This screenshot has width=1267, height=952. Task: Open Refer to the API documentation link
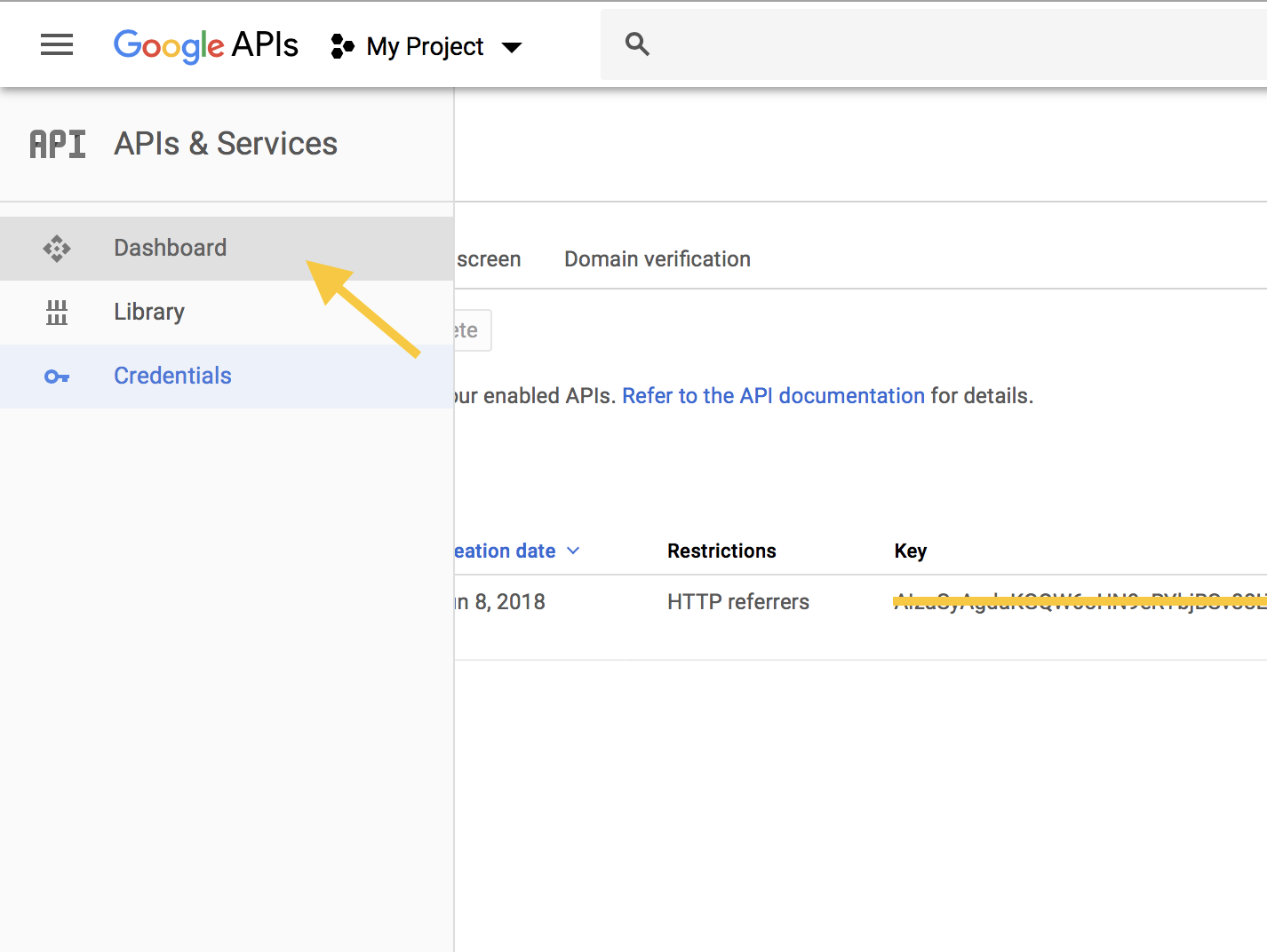tap(774, 396)
